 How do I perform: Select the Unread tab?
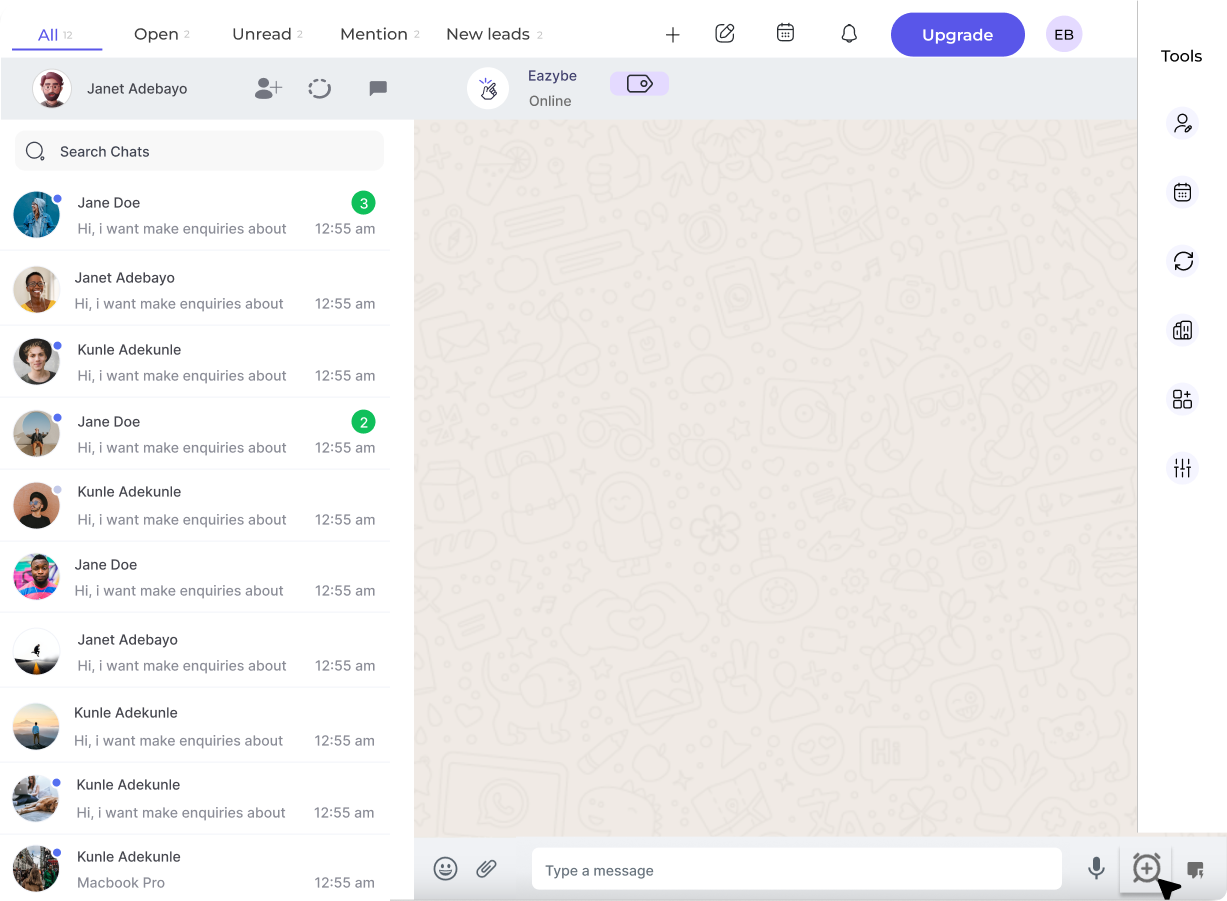coord(268,34)
